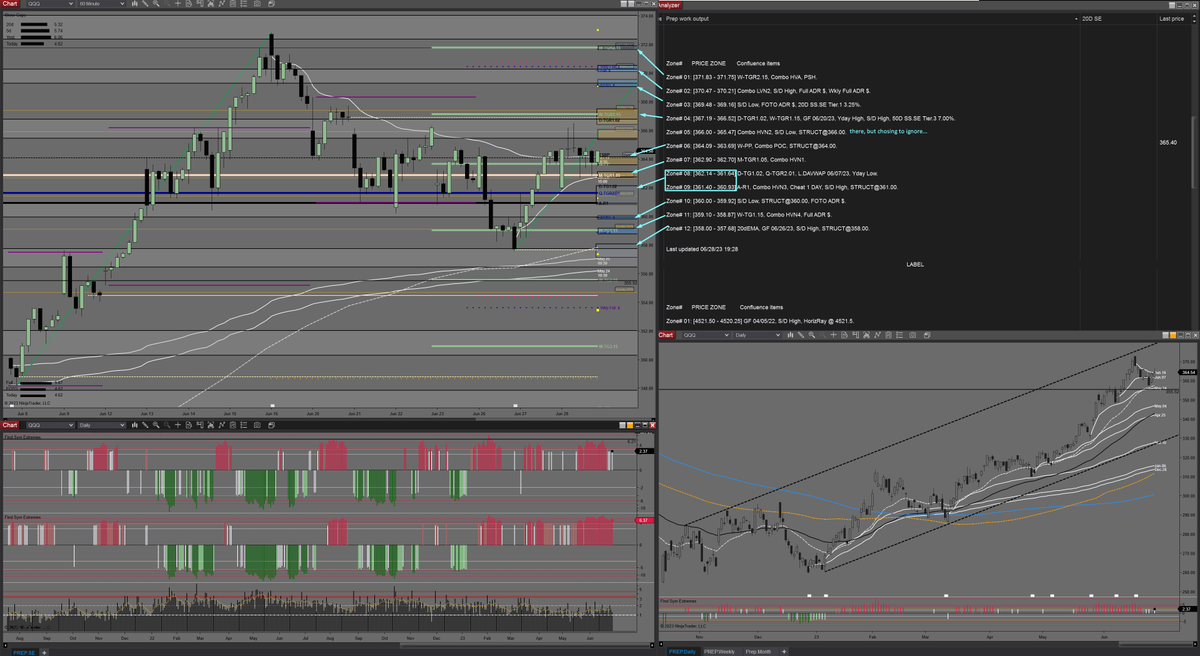
Task: Open QQQ instrument selector in bottom-left Daily chart
Action: (x=50, y=425)
